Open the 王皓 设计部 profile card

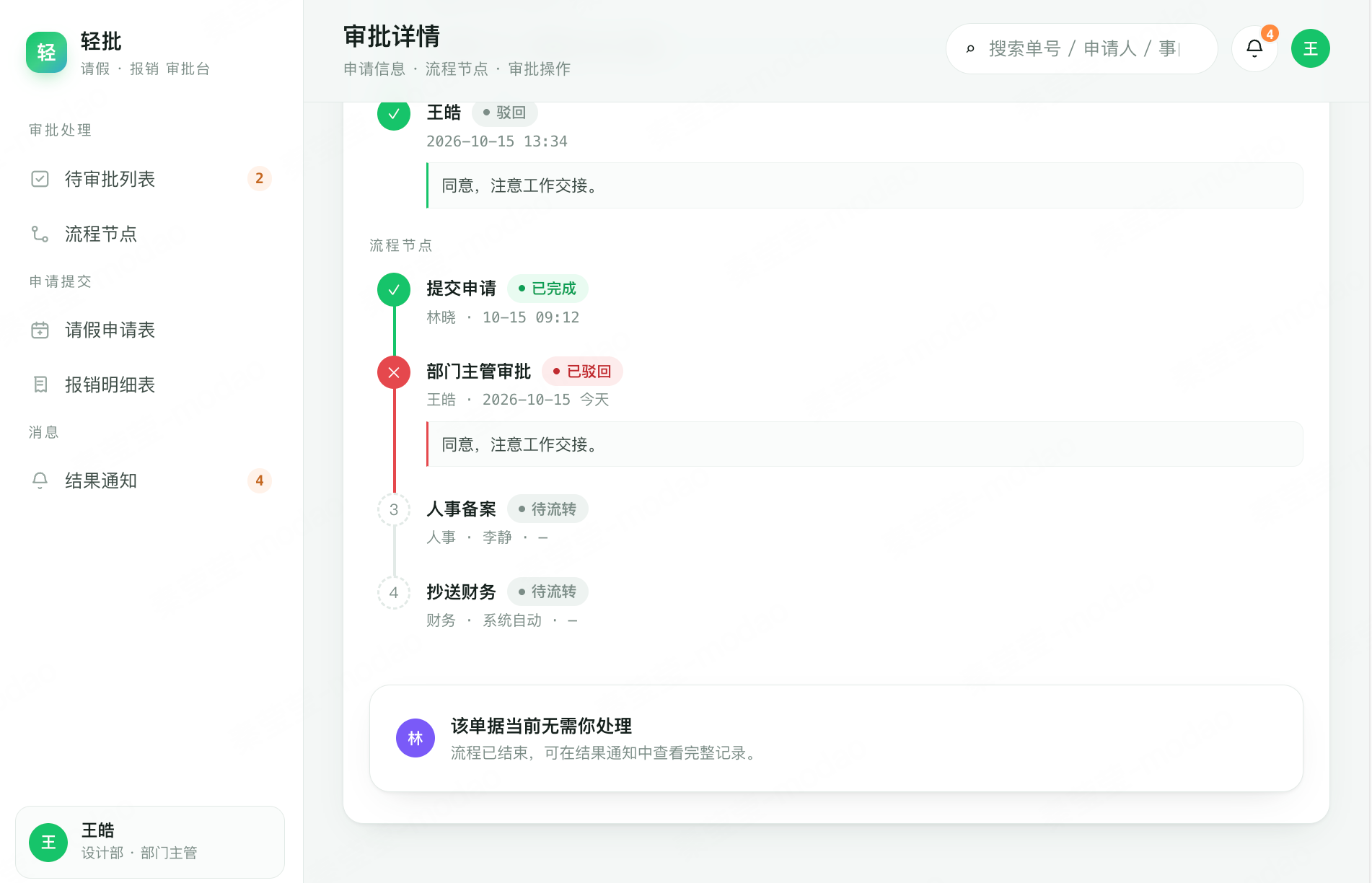click(150, 842)
